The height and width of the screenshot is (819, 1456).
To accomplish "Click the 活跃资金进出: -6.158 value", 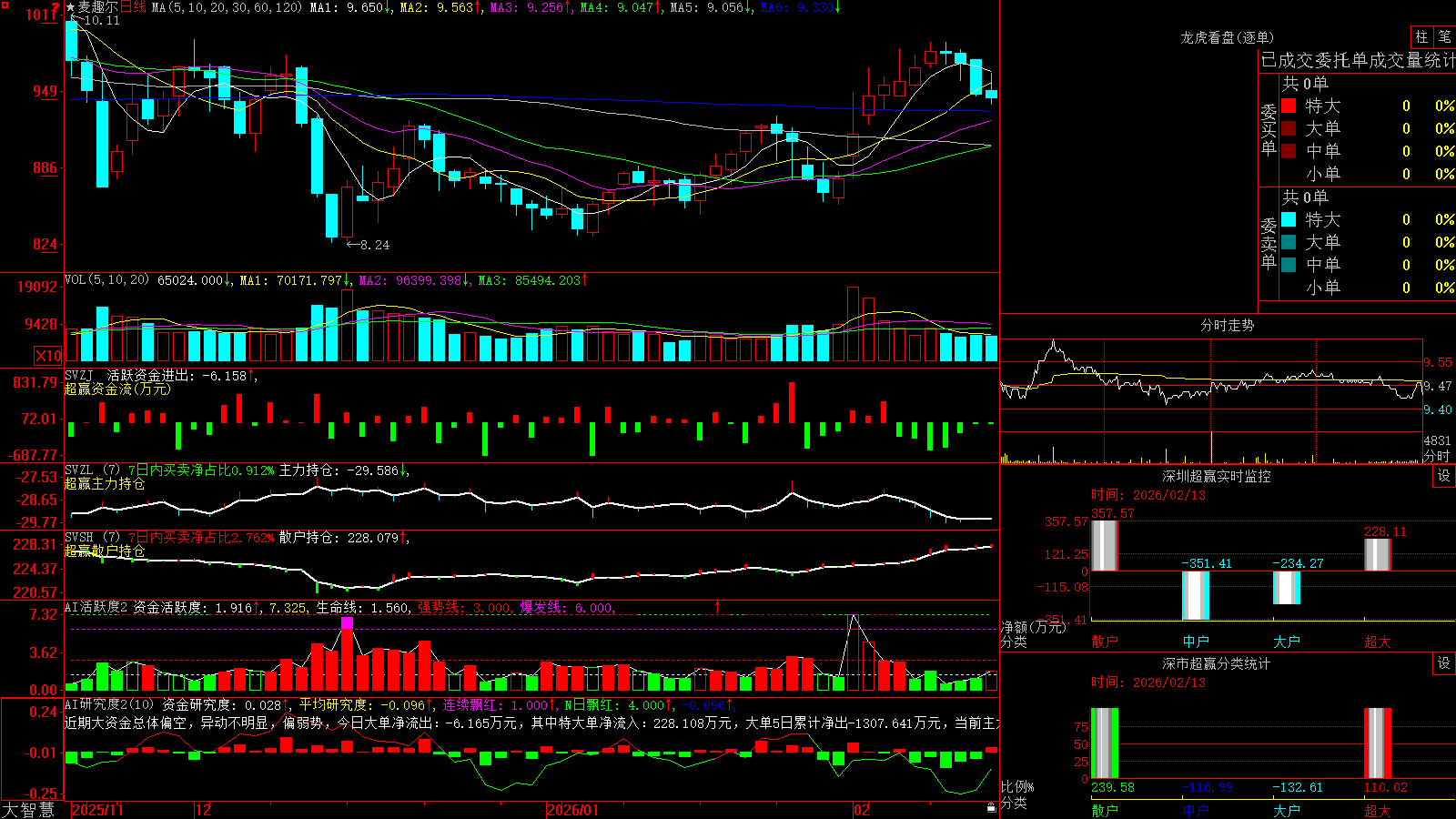I will point(179,376).
